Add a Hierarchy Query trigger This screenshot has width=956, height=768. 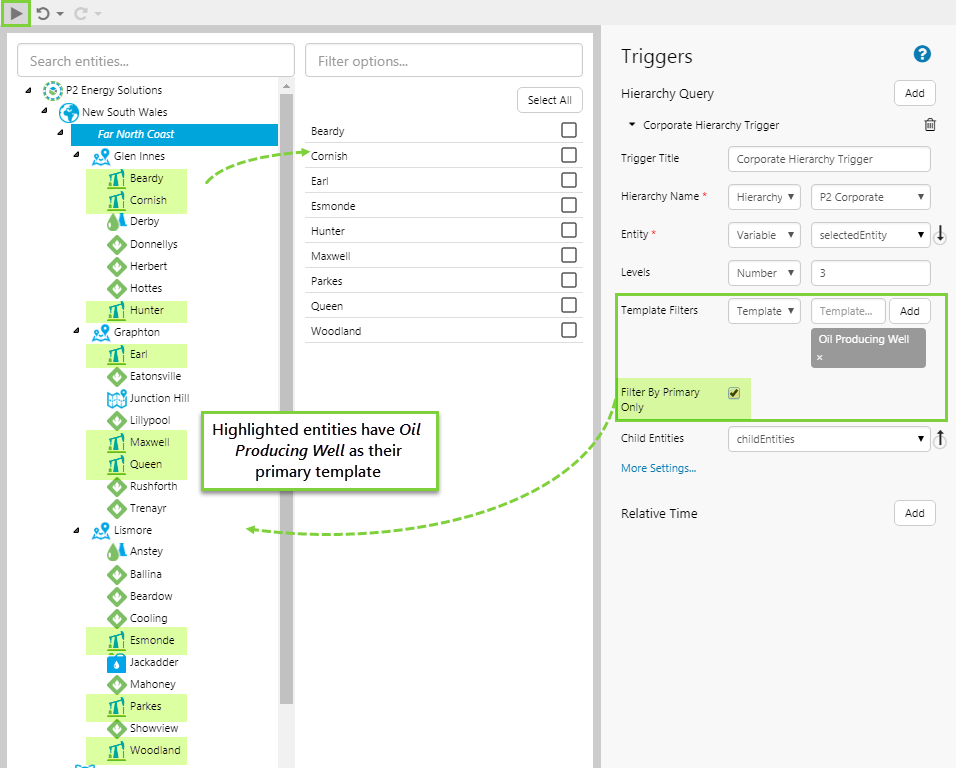click(x=915, y=93)
